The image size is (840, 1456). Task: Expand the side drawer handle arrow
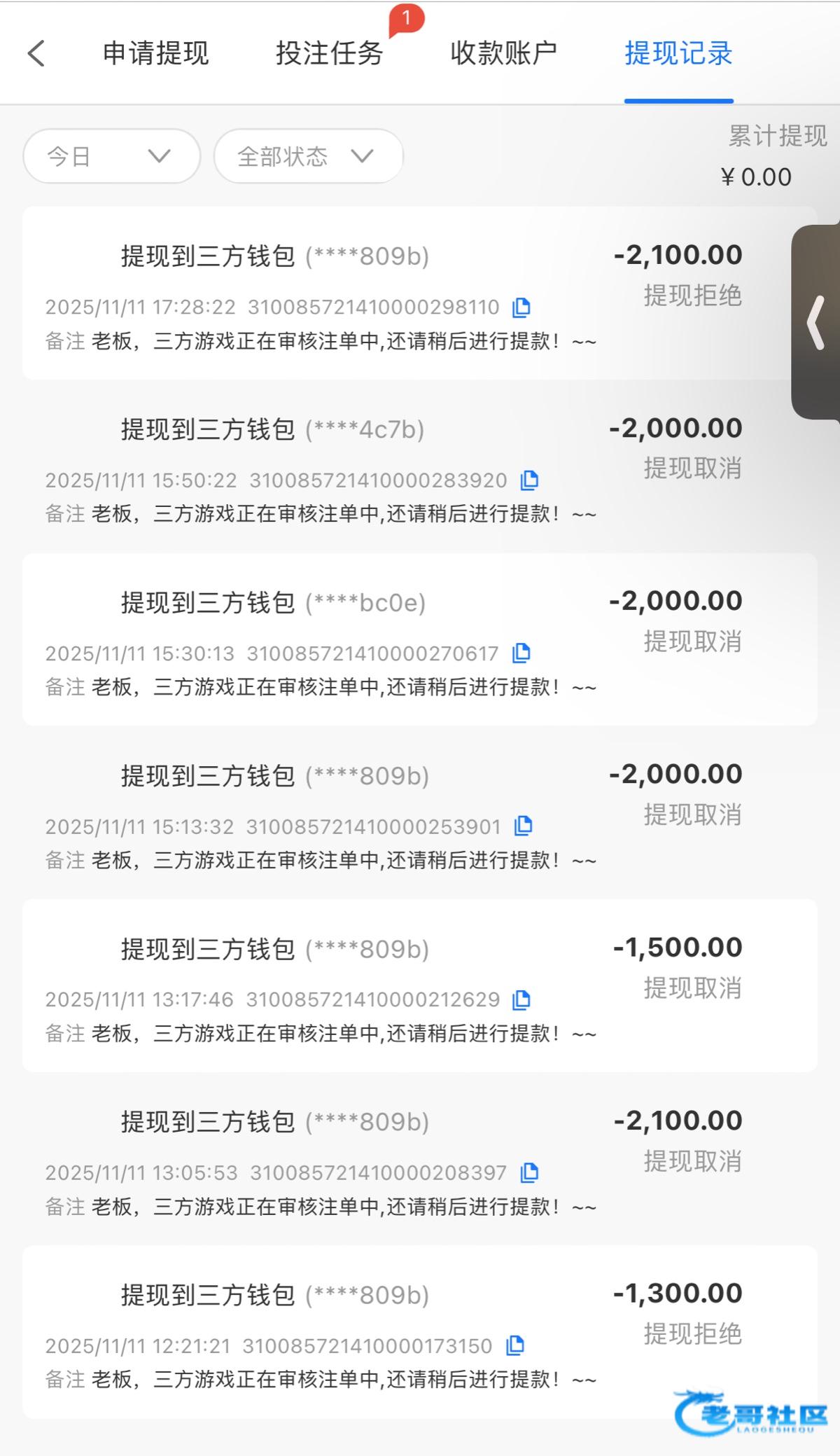point(816,322)
